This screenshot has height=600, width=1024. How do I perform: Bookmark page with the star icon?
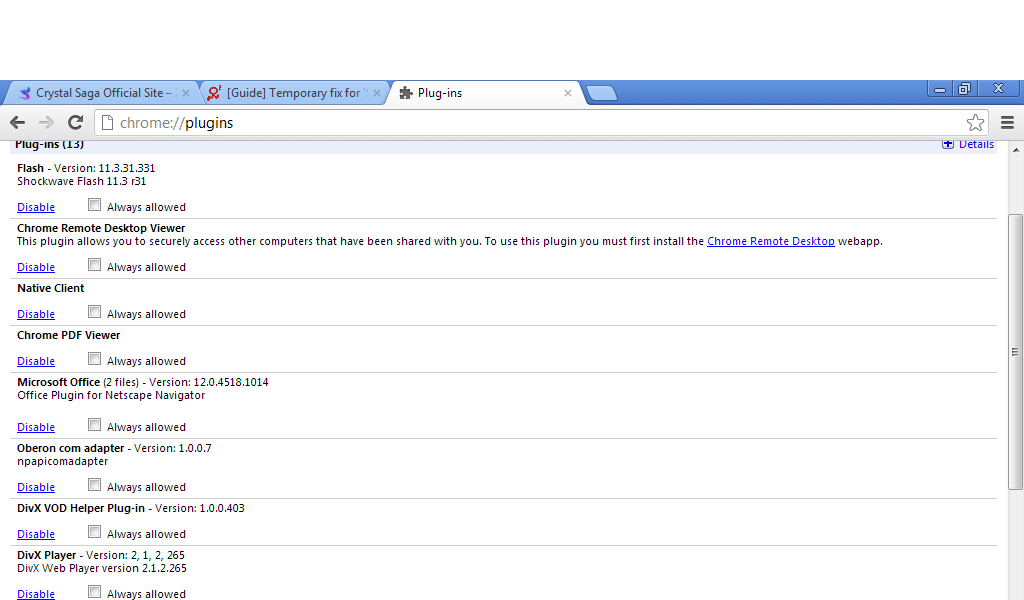[975, 123]
